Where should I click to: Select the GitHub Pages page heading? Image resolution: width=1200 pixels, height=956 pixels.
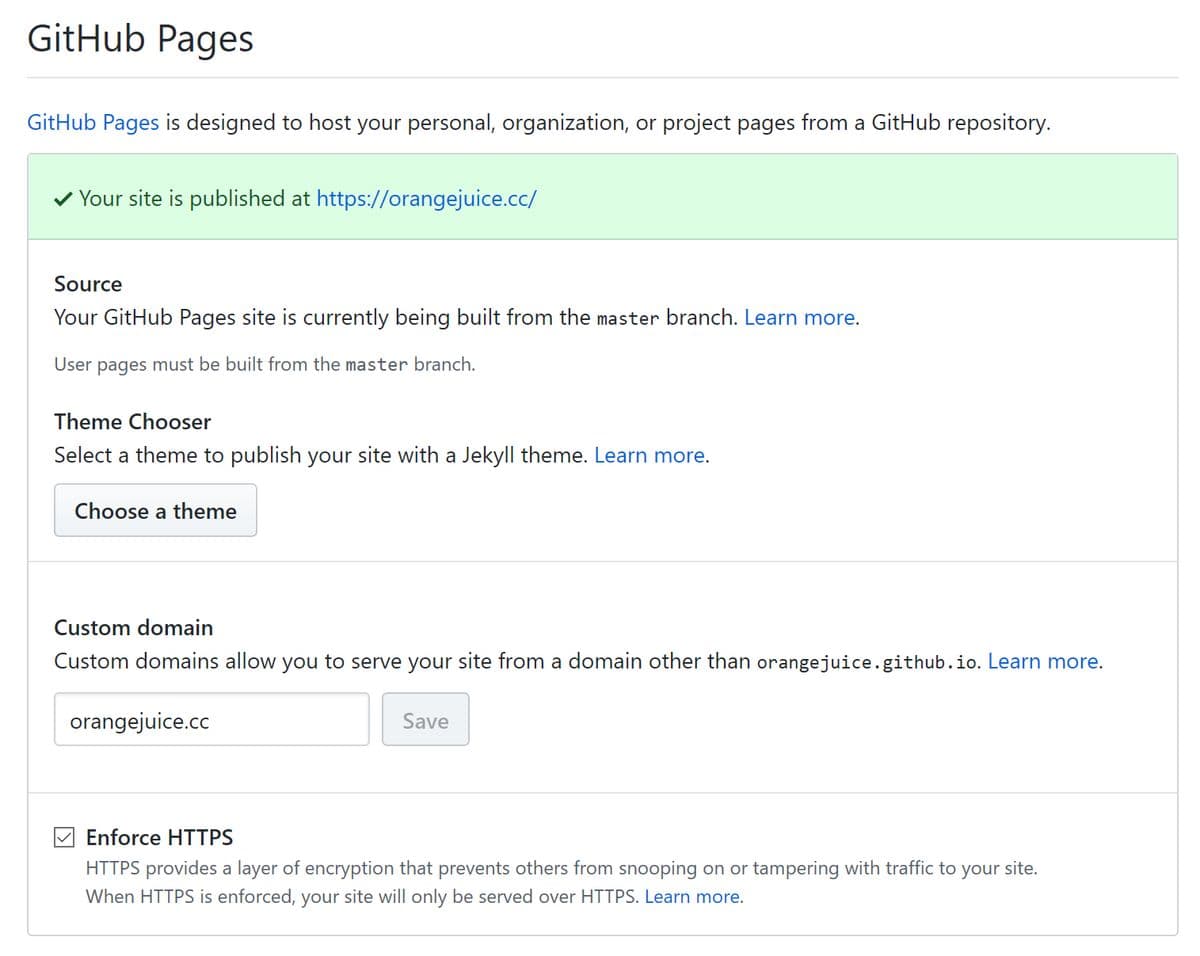coord(140,39)
